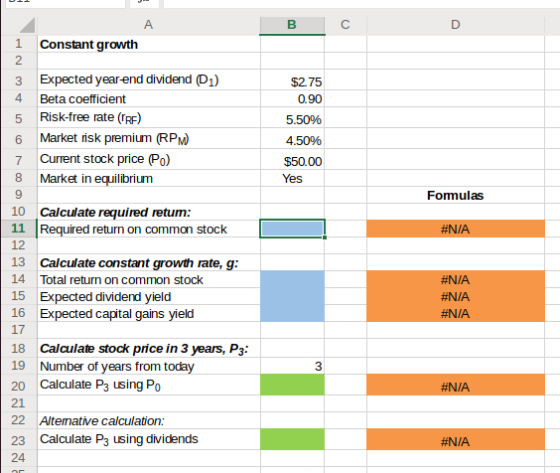Select the $50.00 stock price cell
Viewport: 560px width, 473px height.
pyautogui.click(x=292, y=160)
